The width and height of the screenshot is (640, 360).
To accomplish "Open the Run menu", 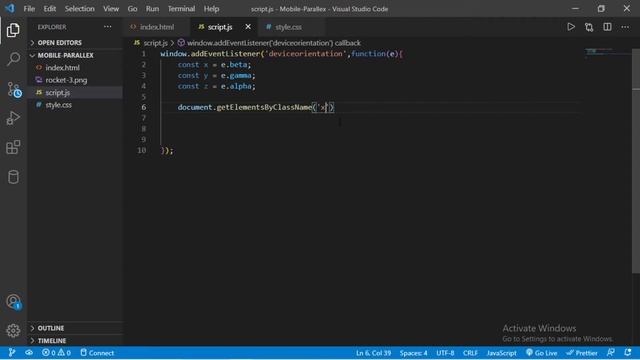I will coord(152,9).
